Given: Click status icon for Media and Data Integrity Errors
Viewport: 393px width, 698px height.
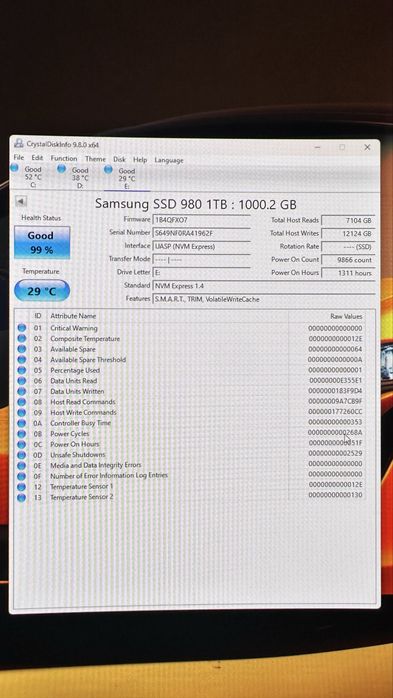Looking at the screenshot, I should point(21,465).
